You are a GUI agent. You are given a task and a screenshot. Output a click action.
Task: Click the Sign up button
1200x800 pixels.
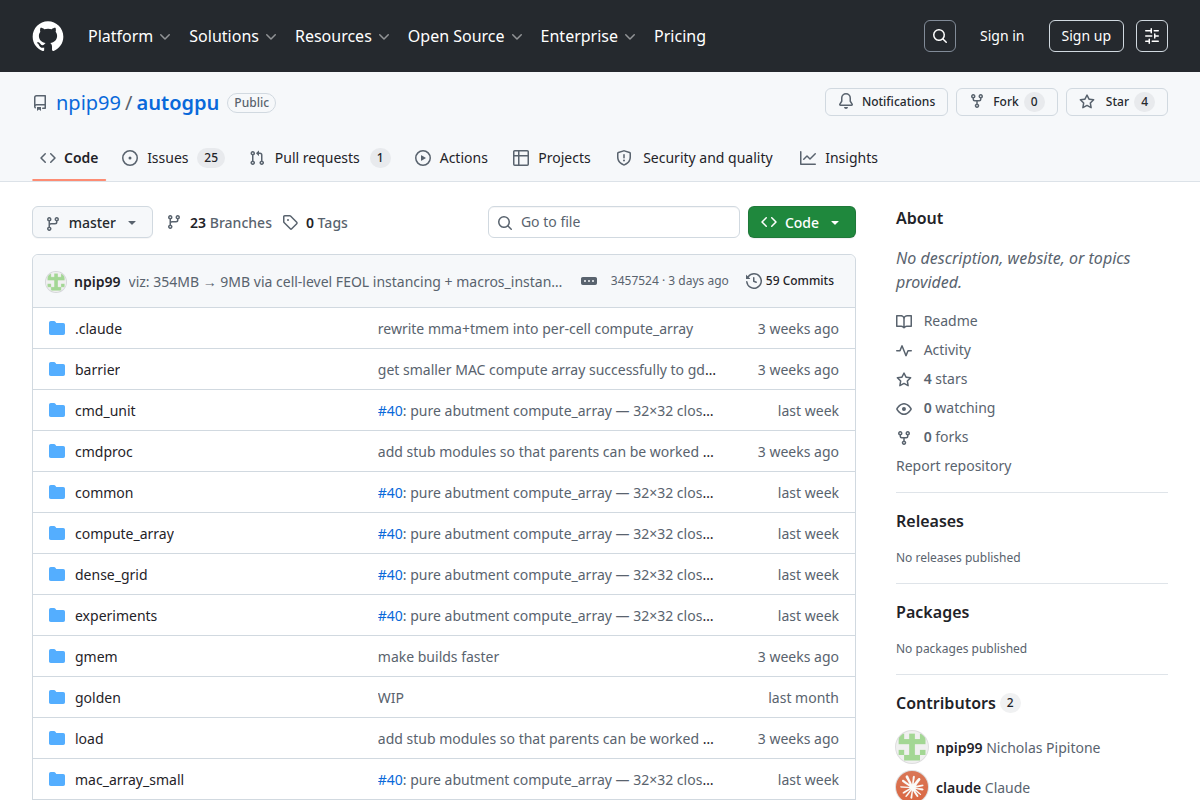pos(1086,36)
